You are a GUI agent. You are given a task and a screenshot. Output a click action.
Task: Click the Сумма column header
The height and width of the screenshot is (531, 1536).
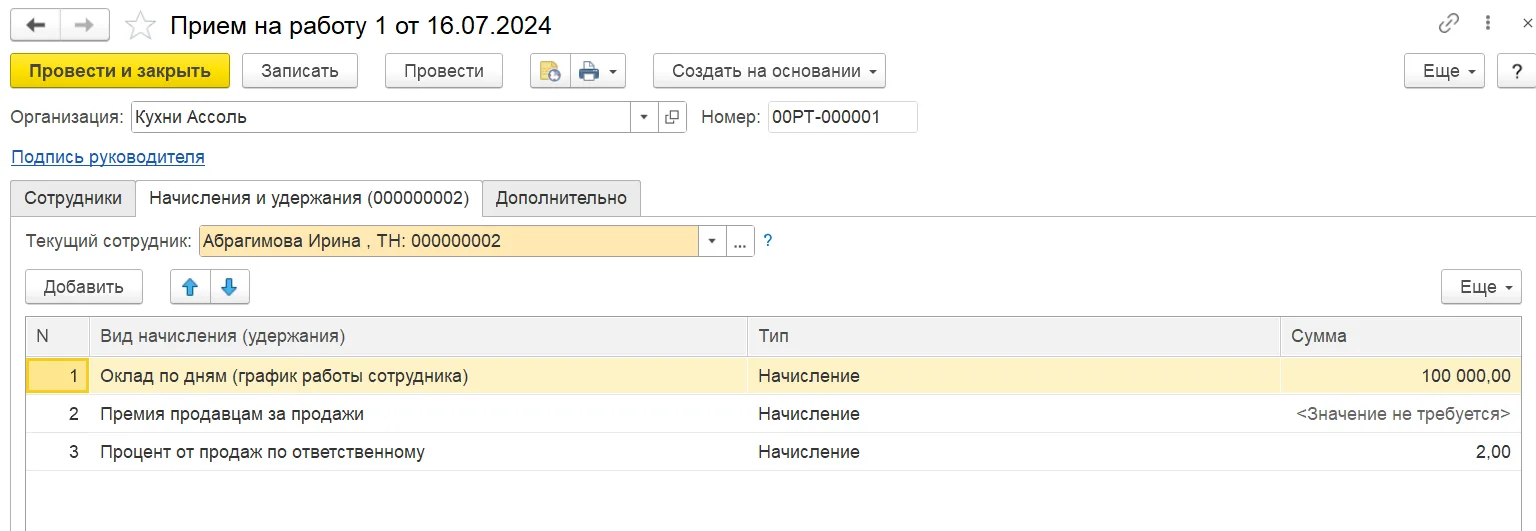[x=1401, y=337]
